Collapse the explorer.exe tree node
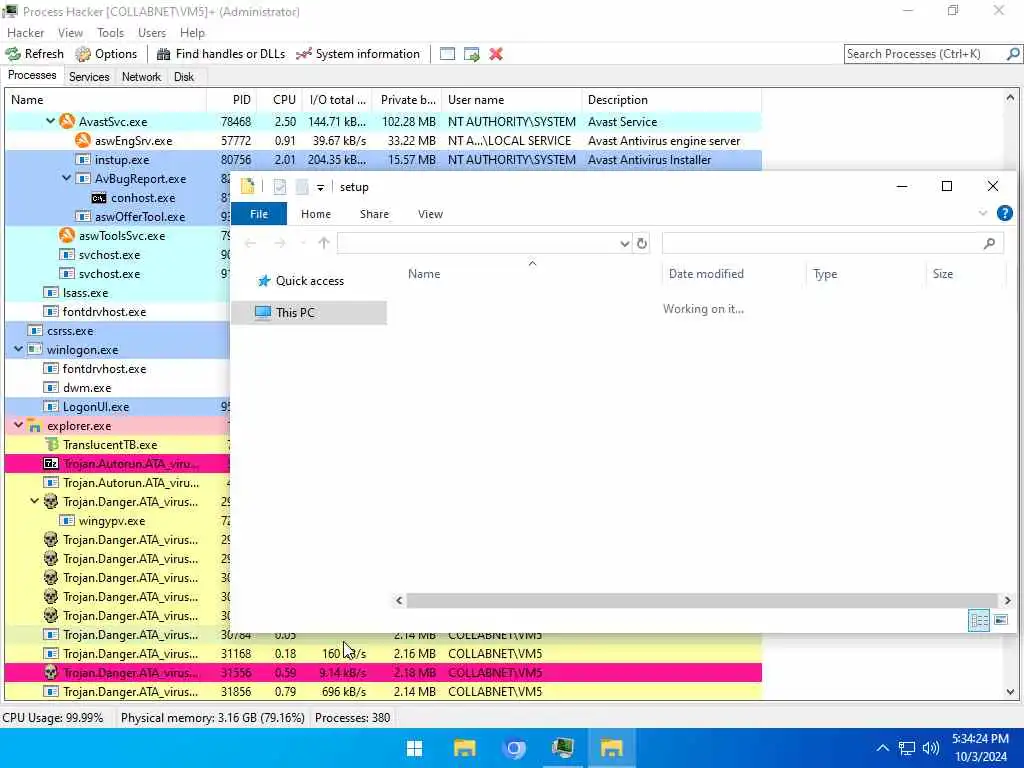The height and width of the screenshot is (768, 1024). (x=19, y=424)
